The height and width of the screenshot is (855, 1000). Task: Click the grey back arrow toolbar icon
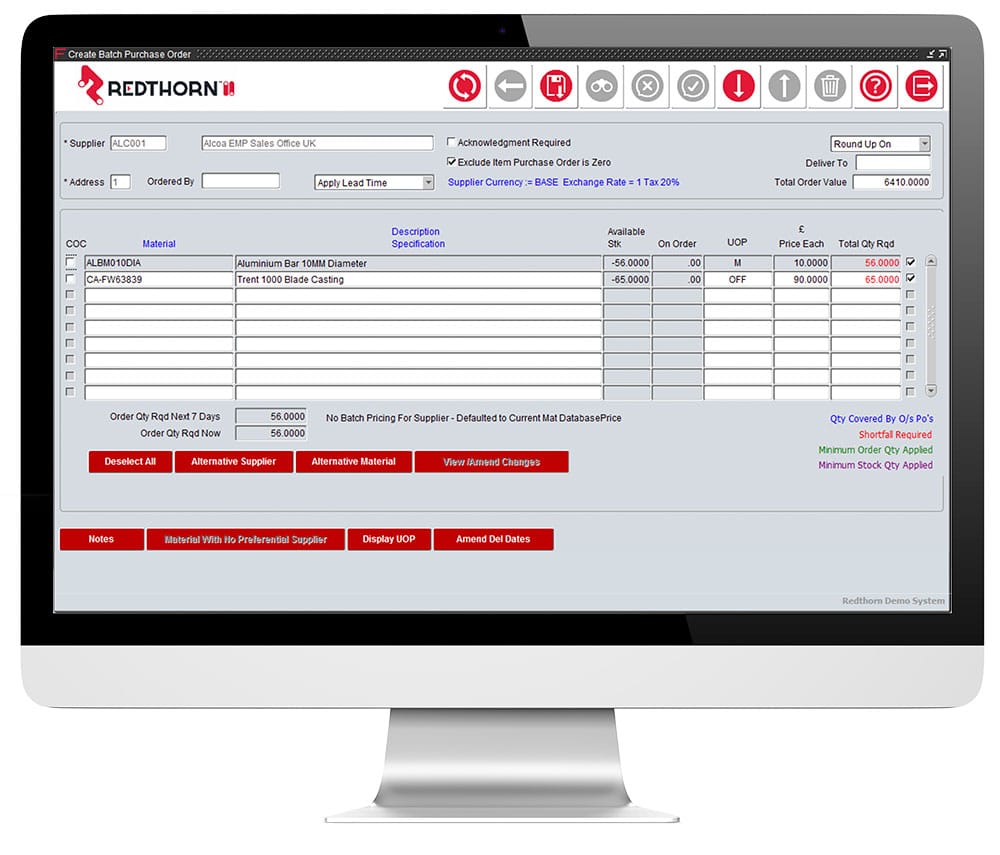pos(510,86)
